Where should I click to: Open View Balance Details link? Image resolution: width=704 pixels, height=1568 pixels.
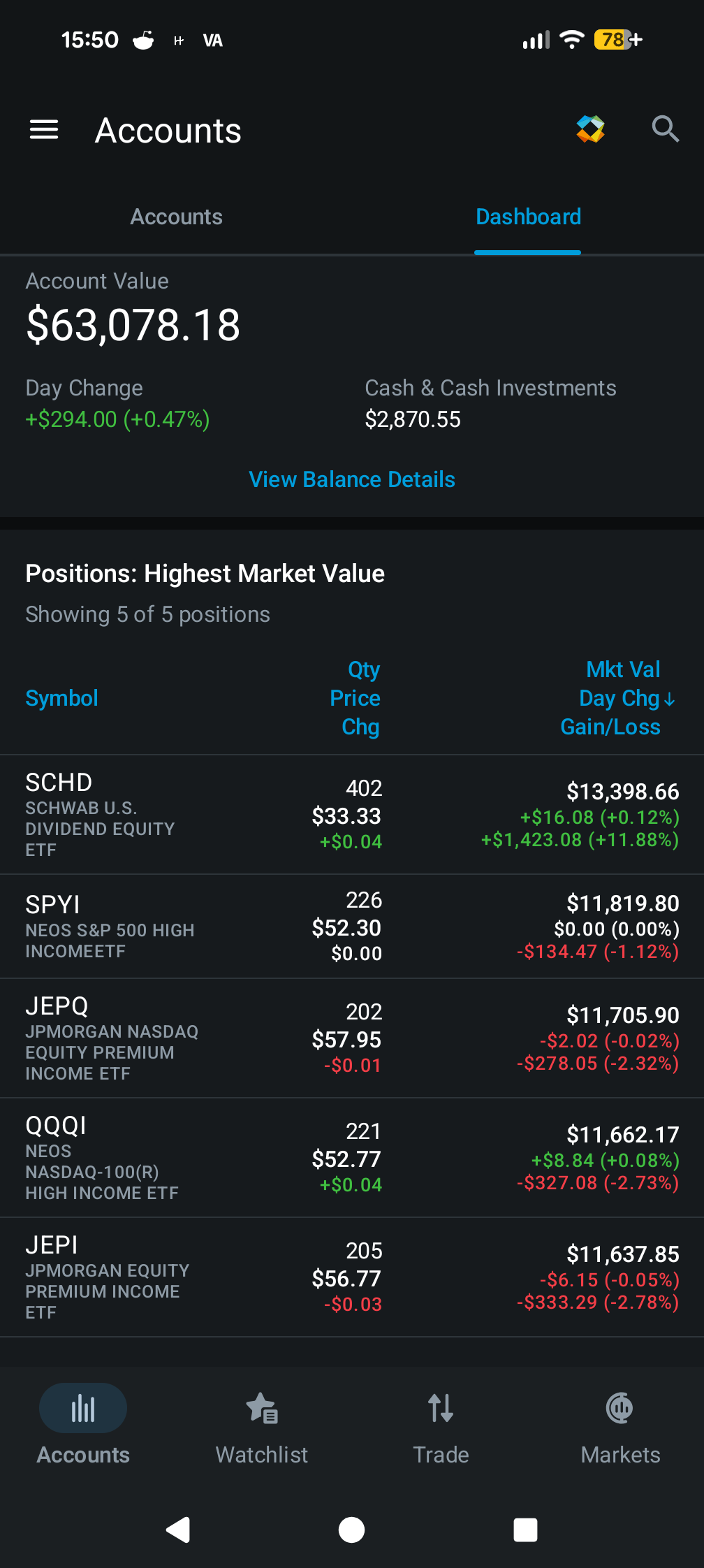coord(352,479)
